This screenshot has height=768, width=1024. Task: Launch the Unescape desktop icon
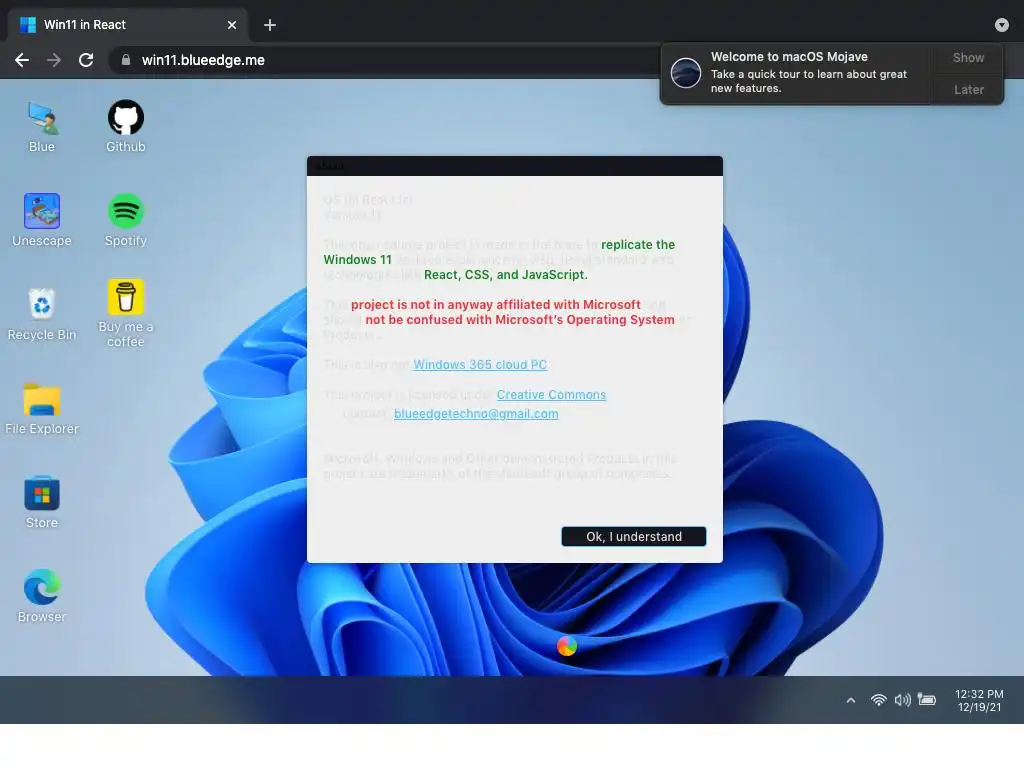click(42, 221)
